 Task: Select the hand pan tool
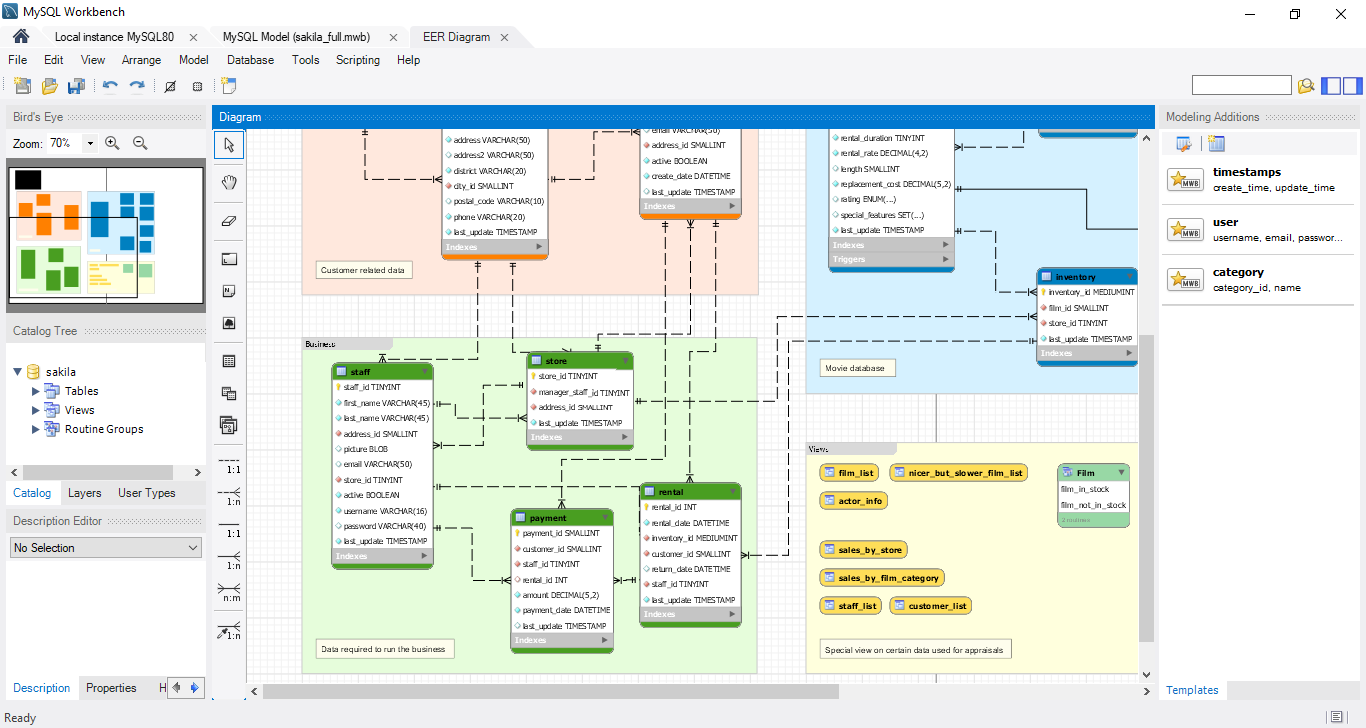click(x=229, y=182)
